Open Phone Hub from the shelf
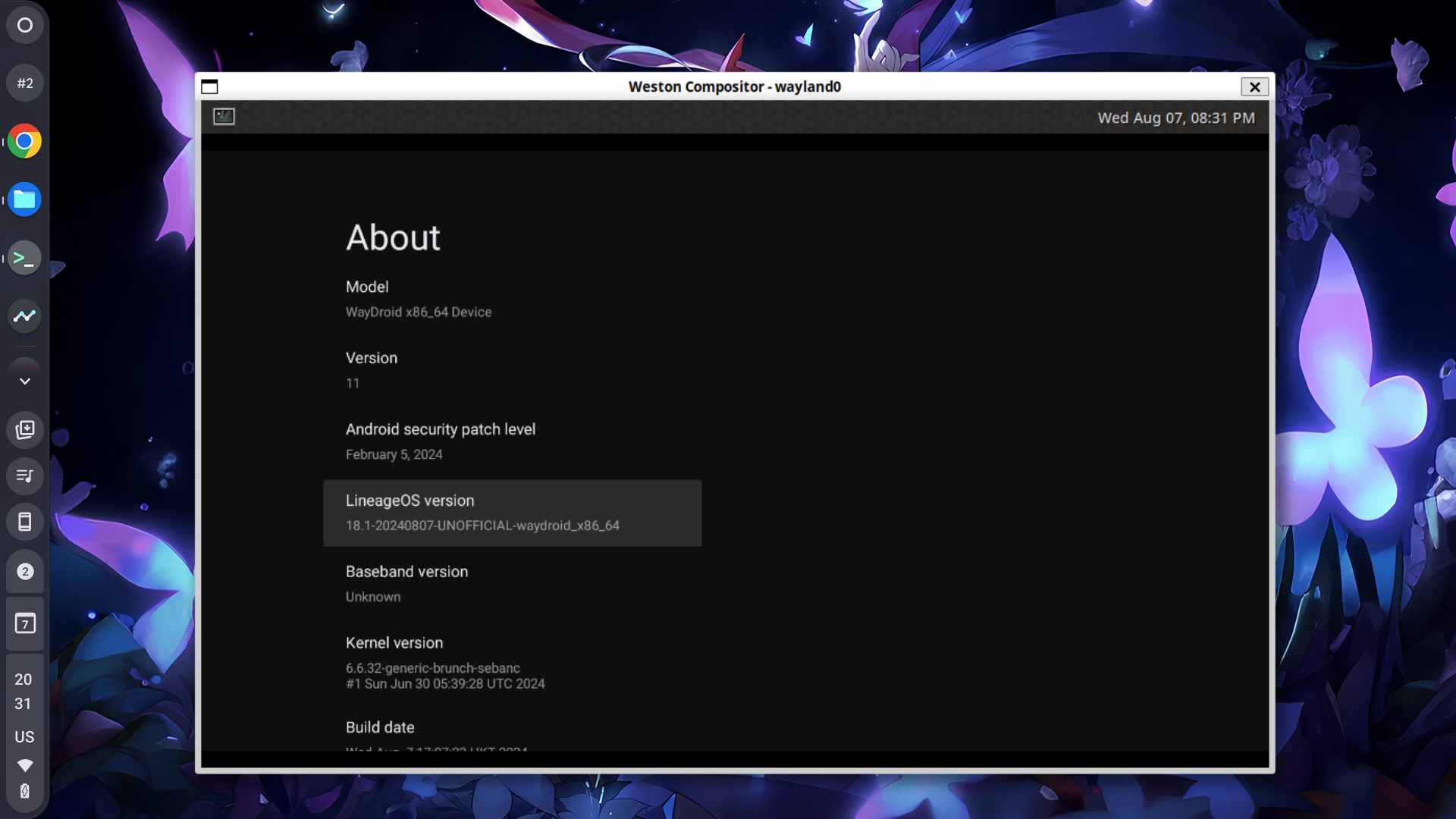 coord(25,522)
